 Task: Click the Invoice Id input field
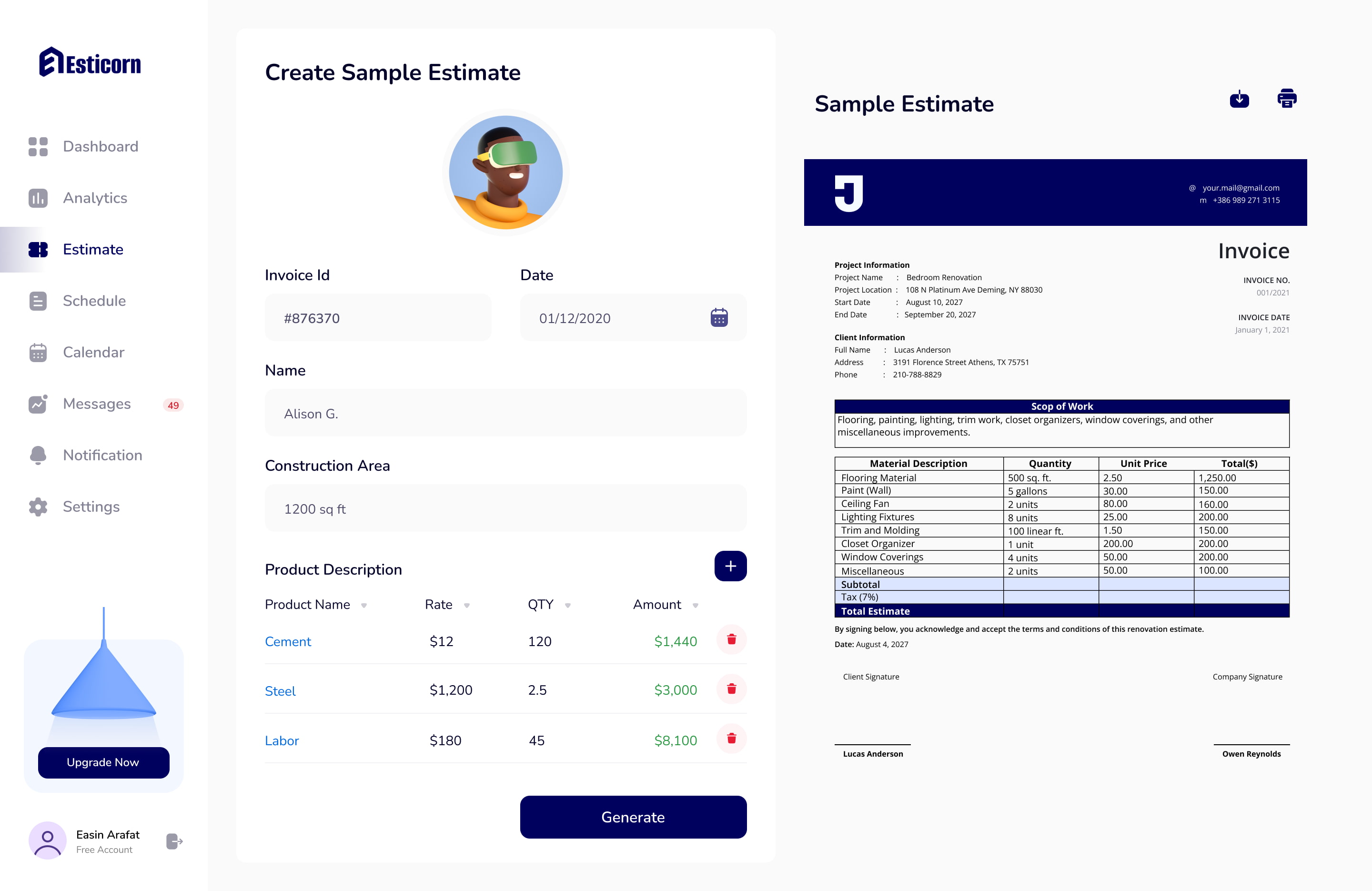[x=378, y=318]
